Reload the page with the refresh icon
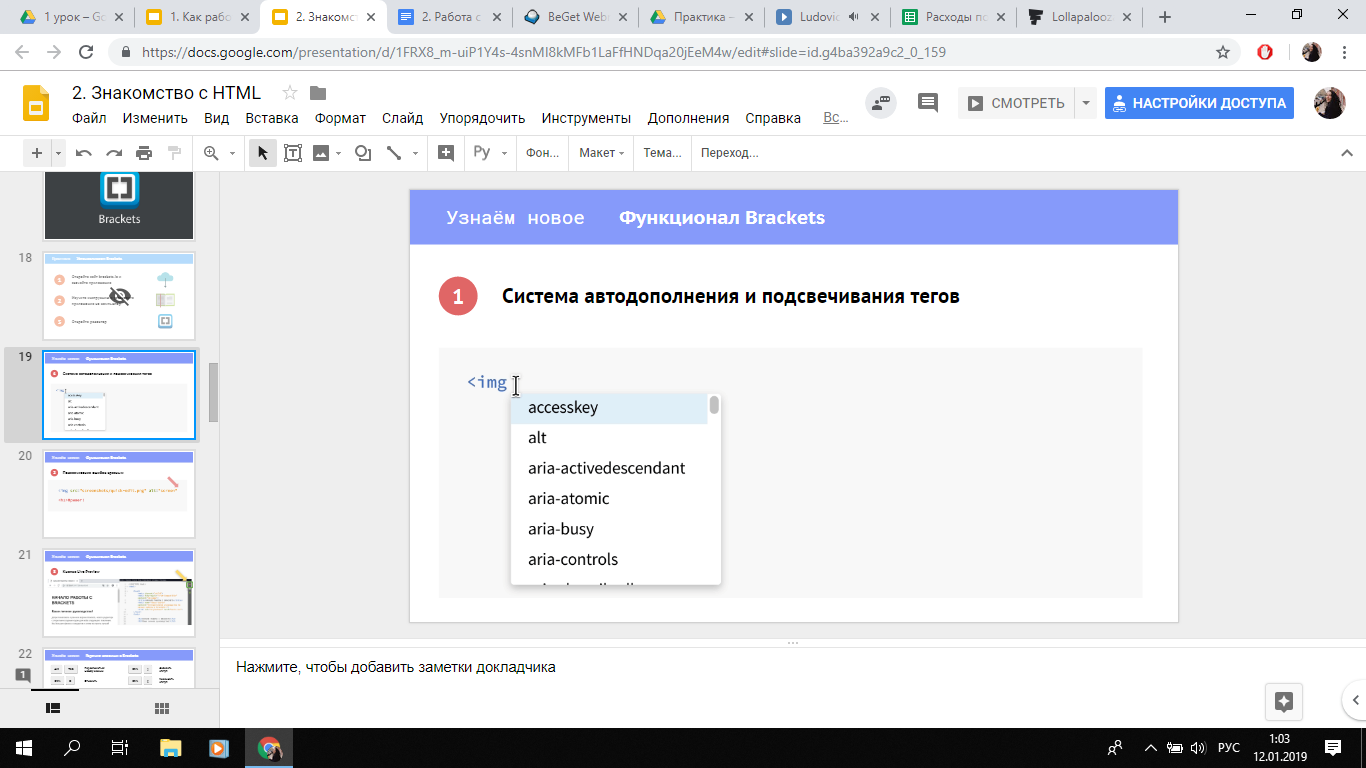 86,52
